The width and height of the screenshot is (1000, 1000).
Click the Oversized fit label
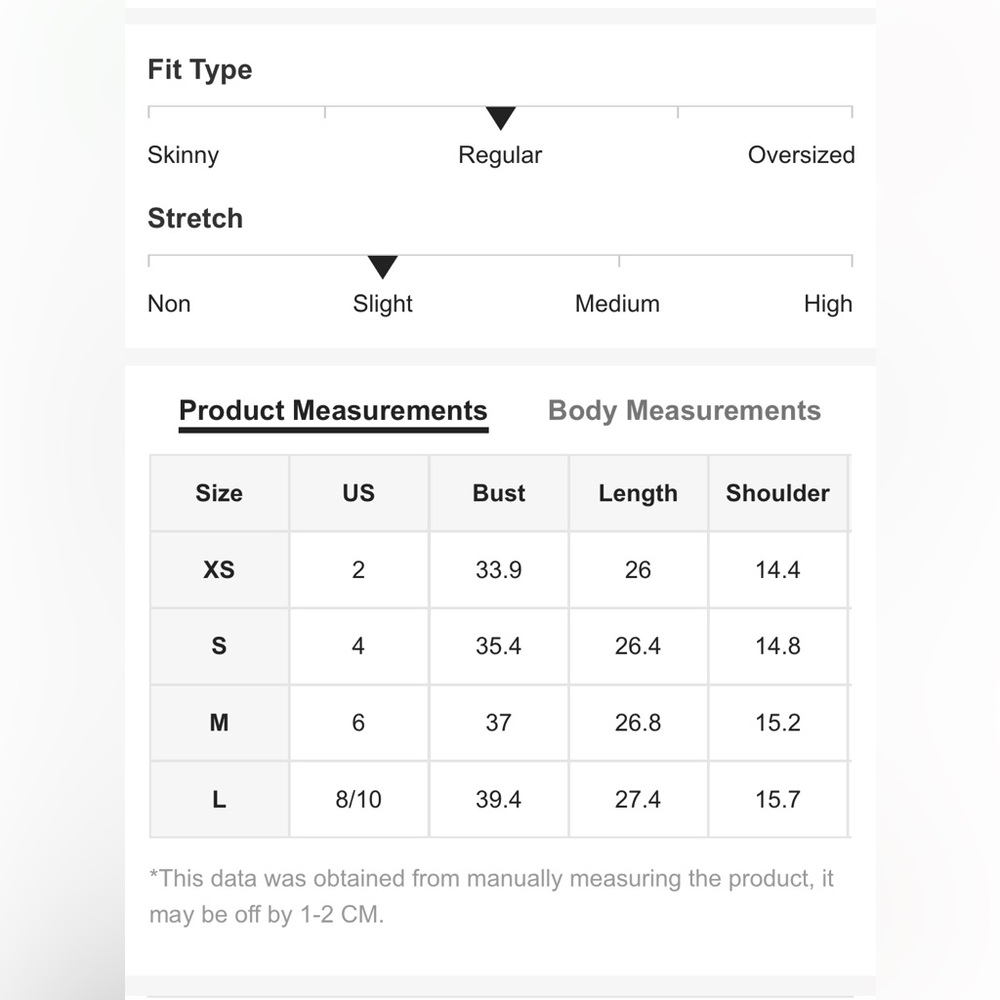801,155
